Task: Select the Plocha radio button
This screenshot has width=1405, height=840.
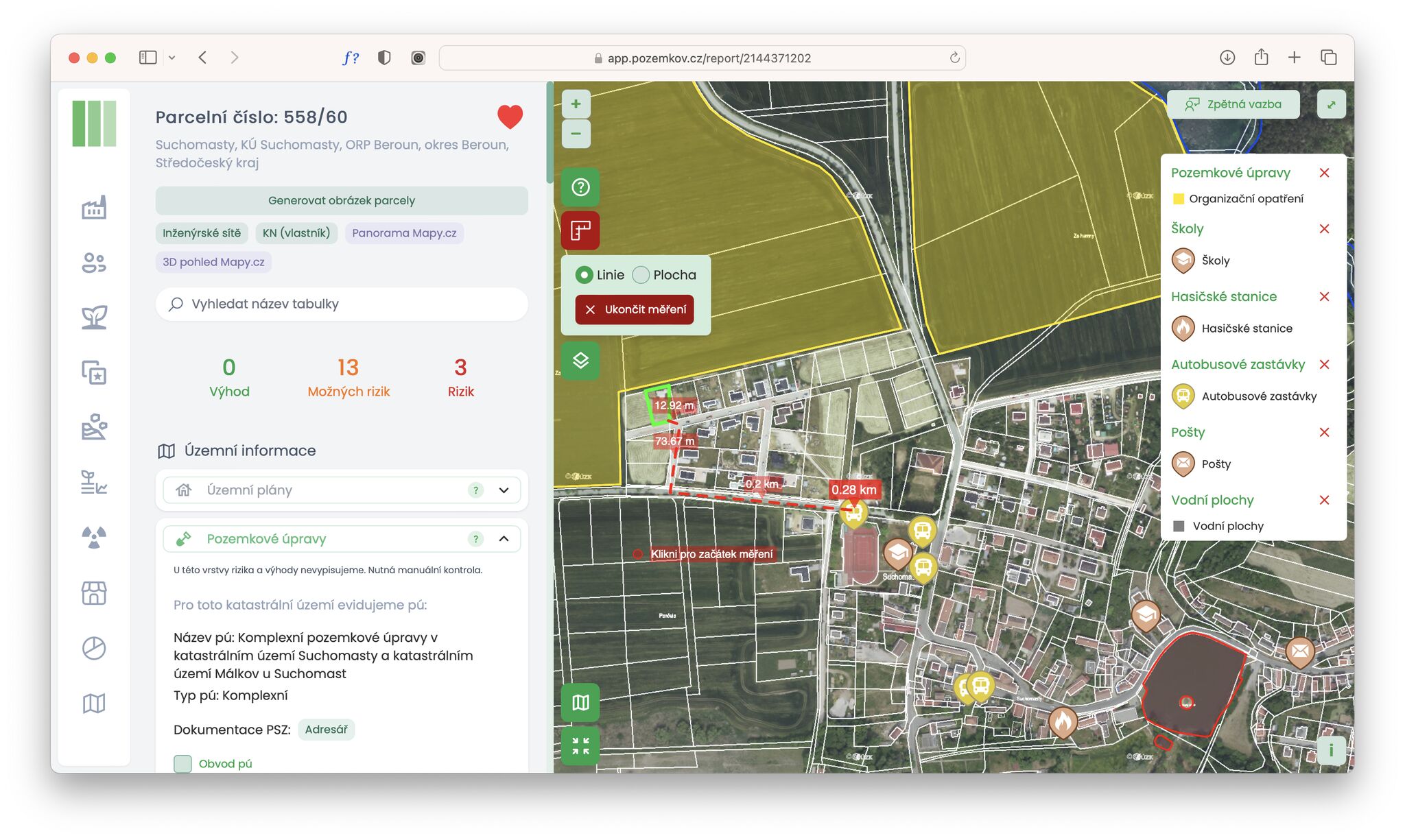Action: (641, 275)
